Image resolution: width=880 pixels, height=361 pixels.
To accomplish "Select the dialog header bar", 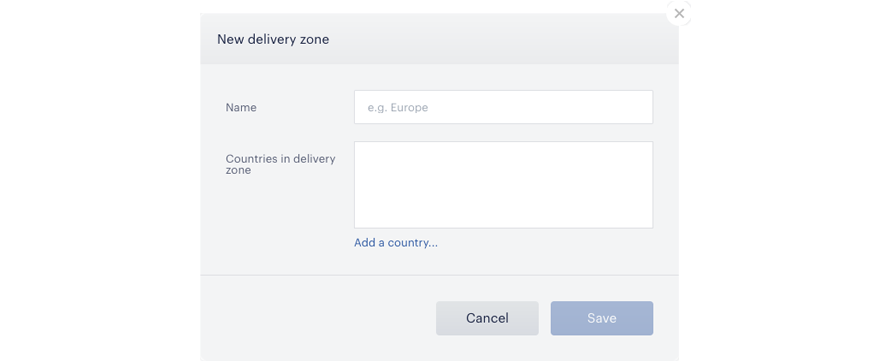I will click(439, 39).
